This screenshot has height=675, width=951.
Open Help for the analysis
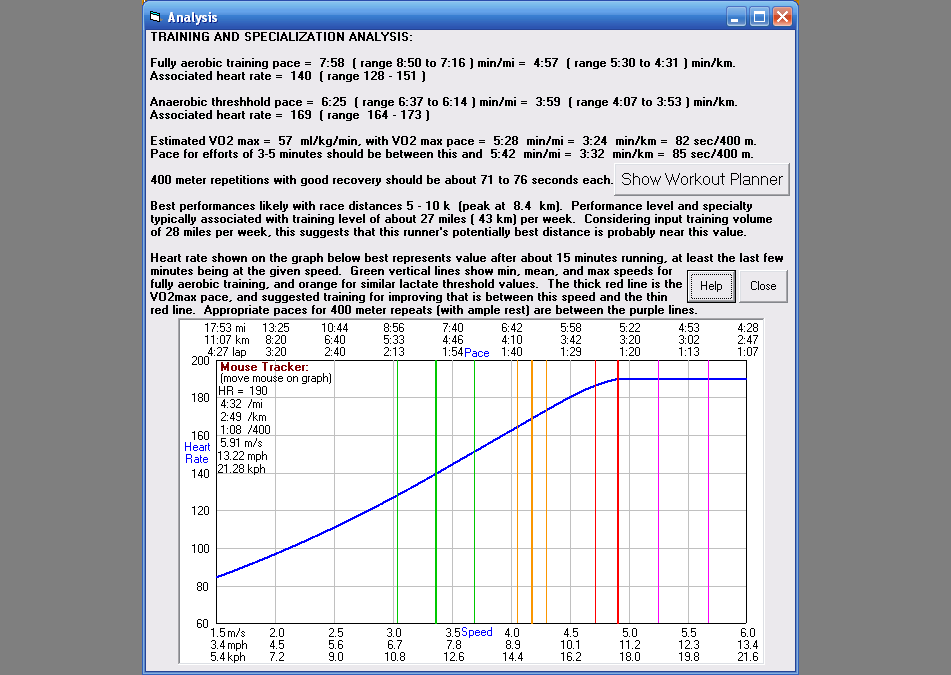[x=711, y=285]
